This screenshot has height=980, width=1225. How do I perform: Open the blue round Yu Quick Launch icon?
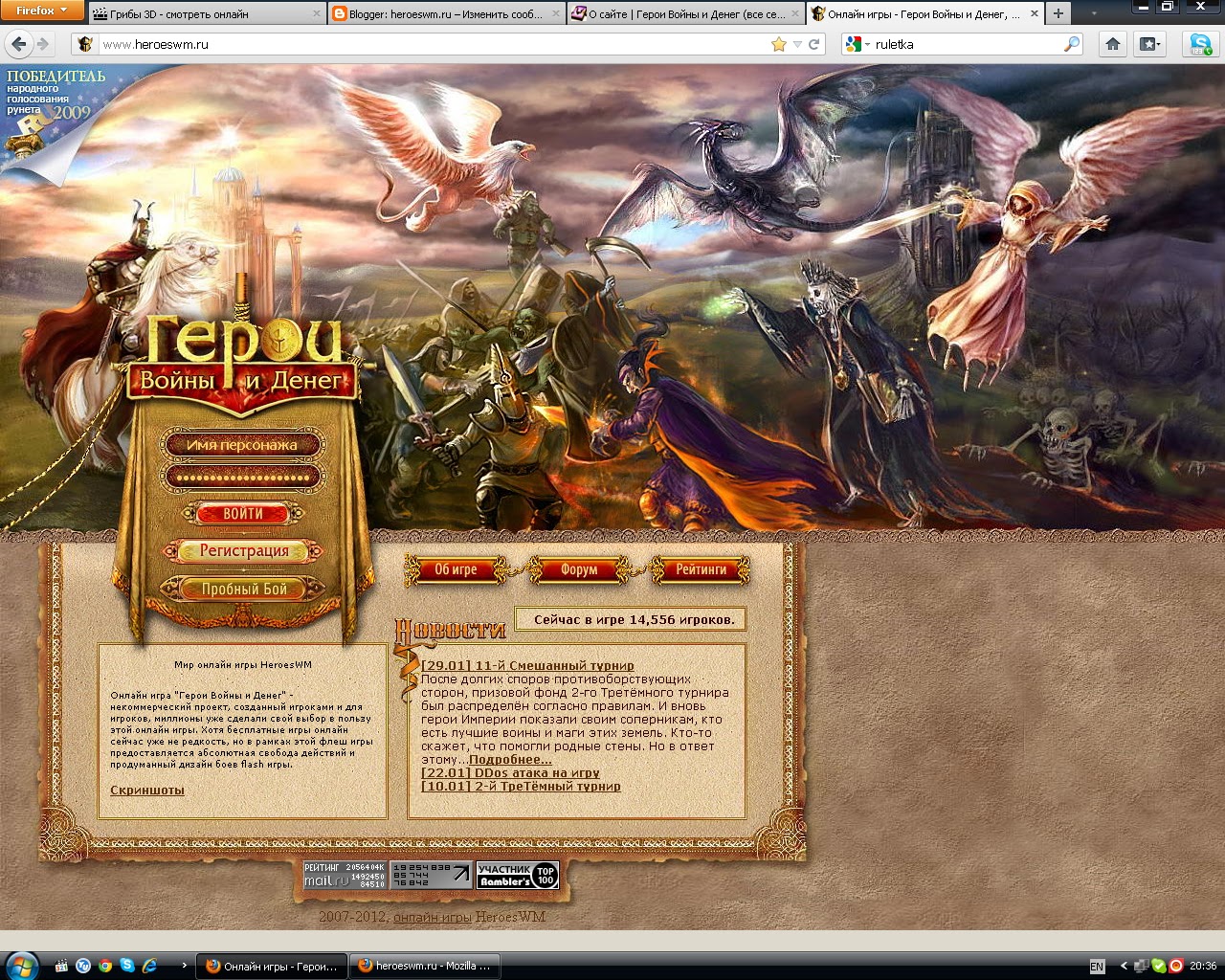82,966
